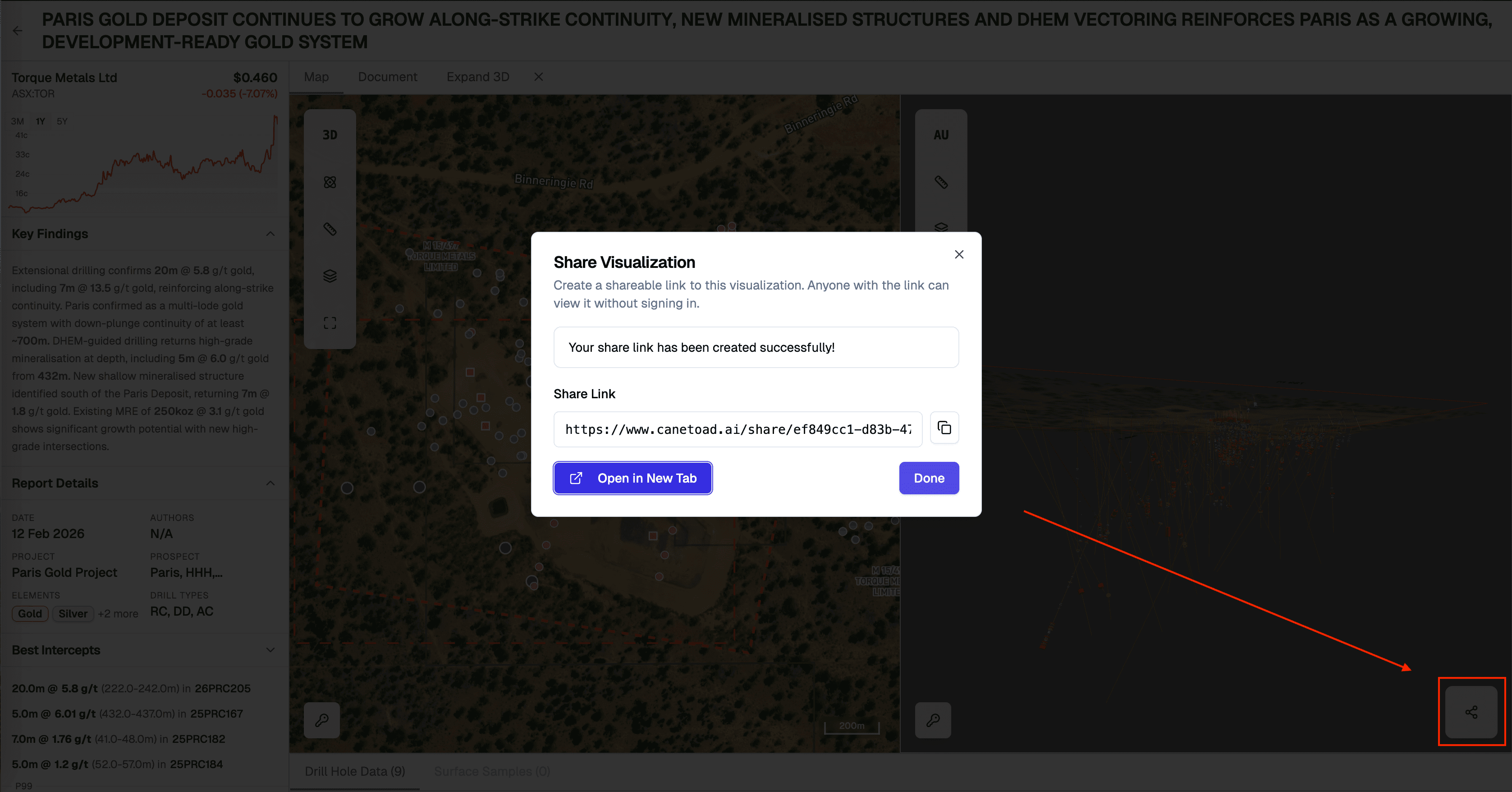The width and height of the screenshot is (1512, 792).
Task: Open the map layers panel
Action: pos(329,276)
